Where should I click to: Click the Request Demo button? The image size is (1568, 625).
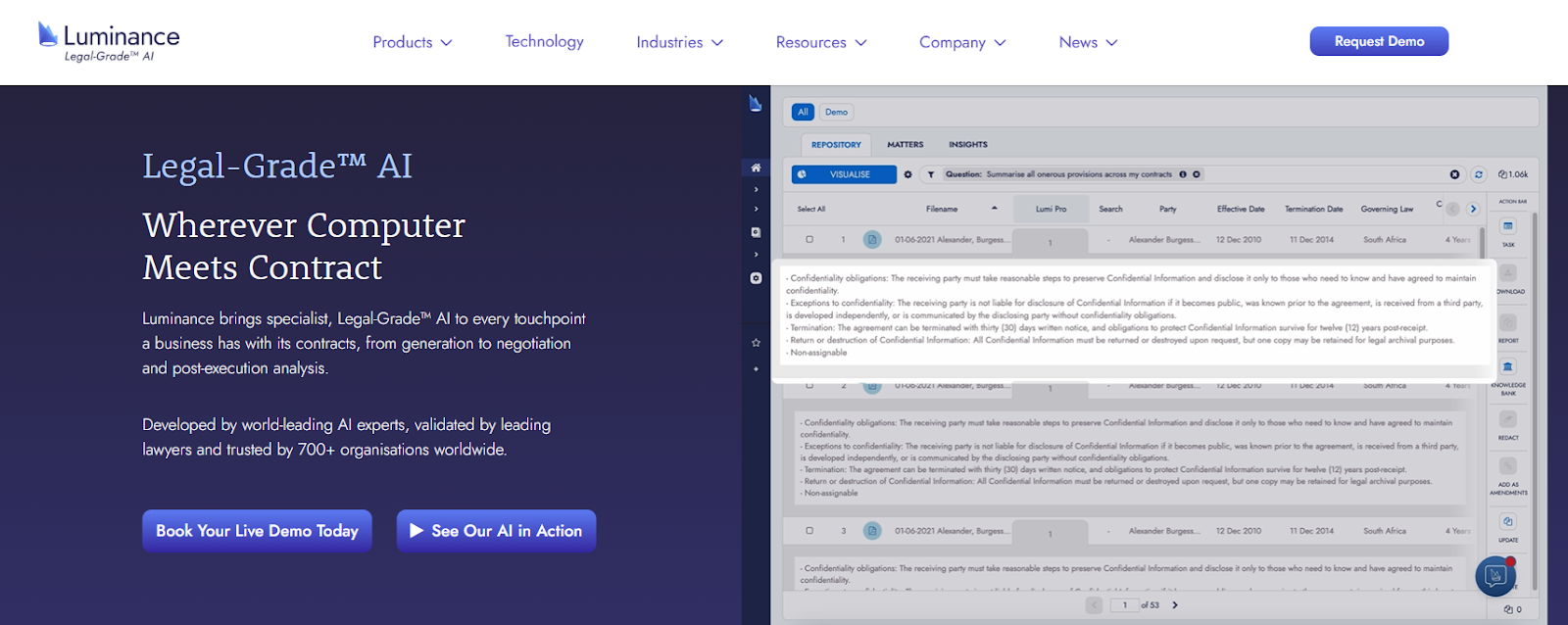[x=1379, y=41]
